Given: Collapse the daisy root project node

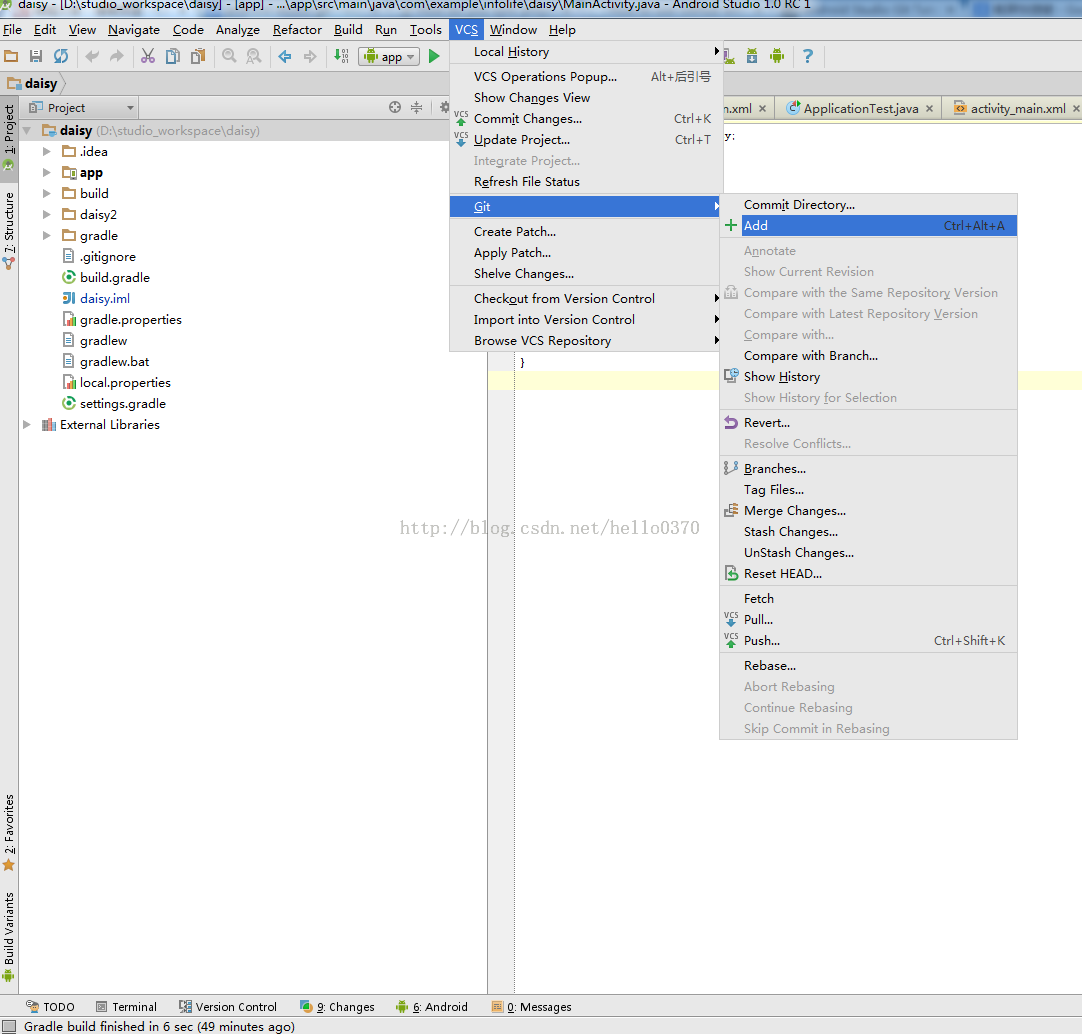Looking at the screenshot, I should click(x=27, y=130).
